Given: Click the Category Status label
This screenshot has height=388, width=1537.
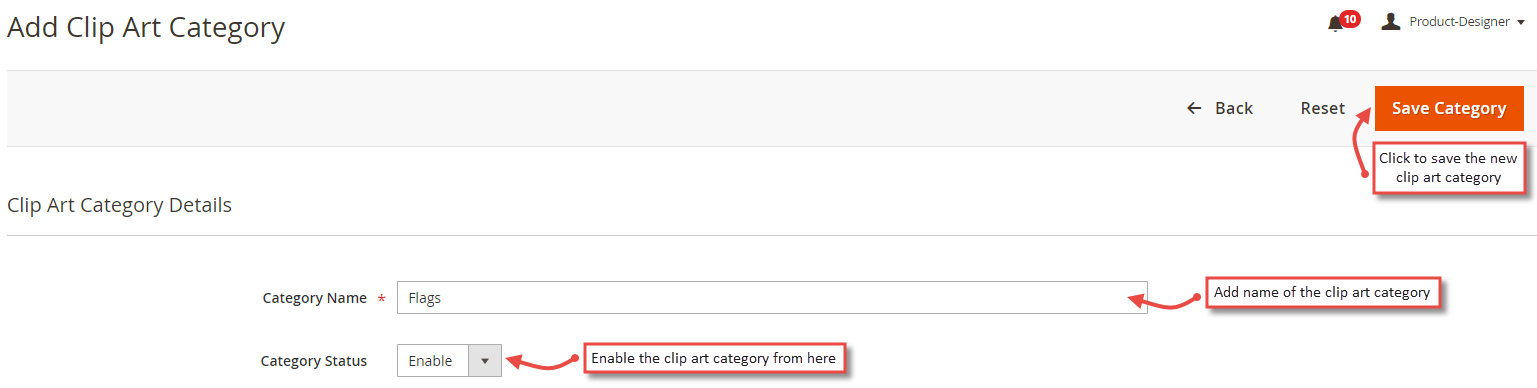Looking at the screenshot, I should (313, 361).
